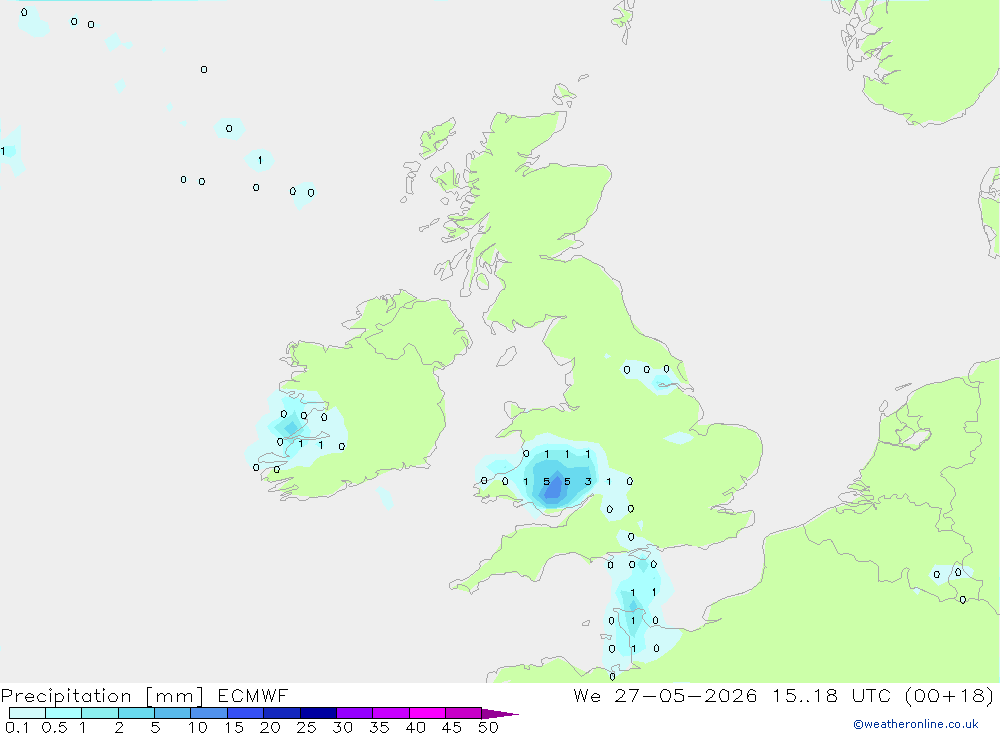Click the legend label '10'
Image resolution: width=1000 pixels, height=733 pixels.
click(198, 727)
